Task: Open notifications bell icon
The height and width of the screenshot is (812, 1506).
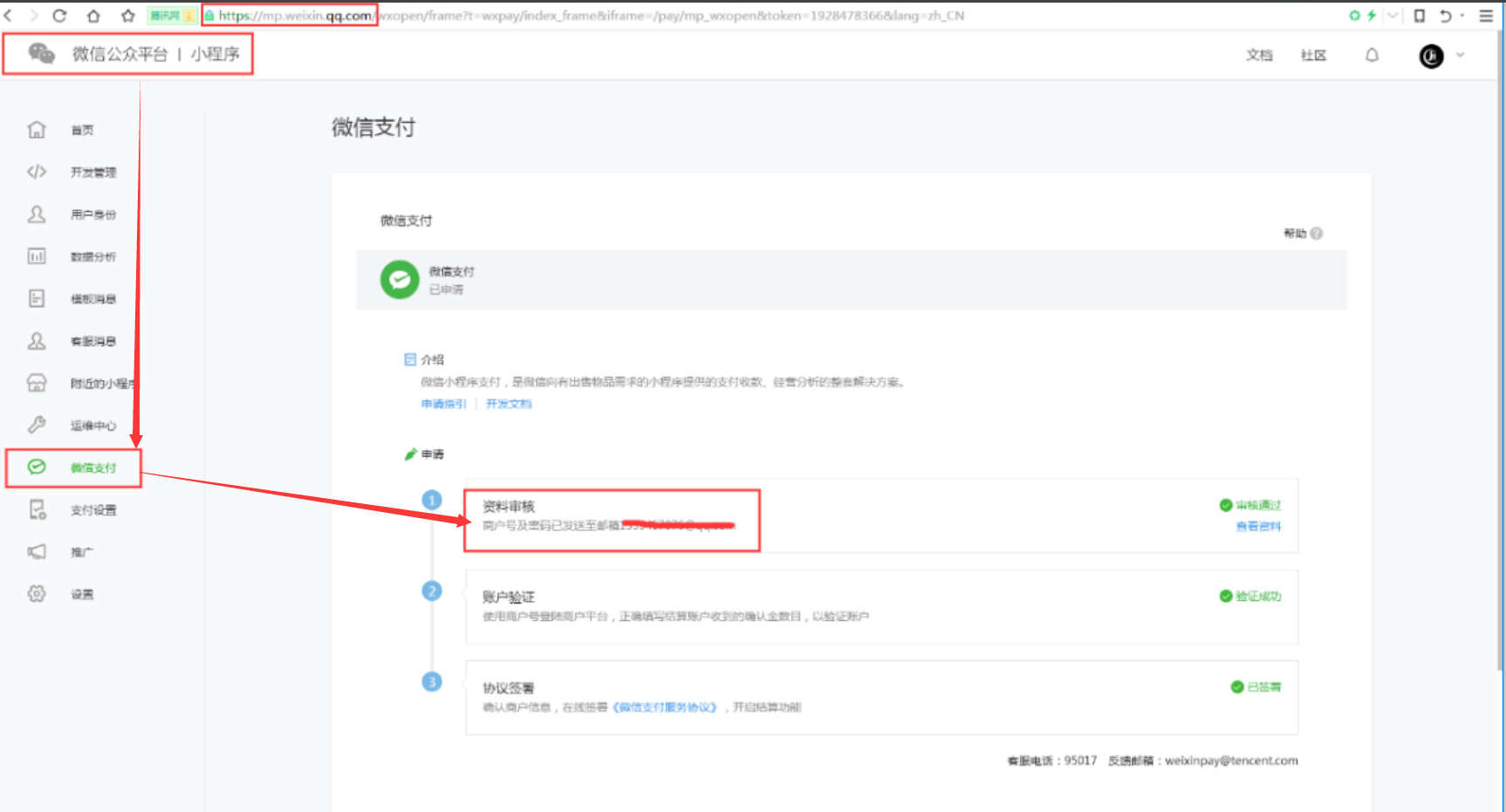Action: 1372,55
